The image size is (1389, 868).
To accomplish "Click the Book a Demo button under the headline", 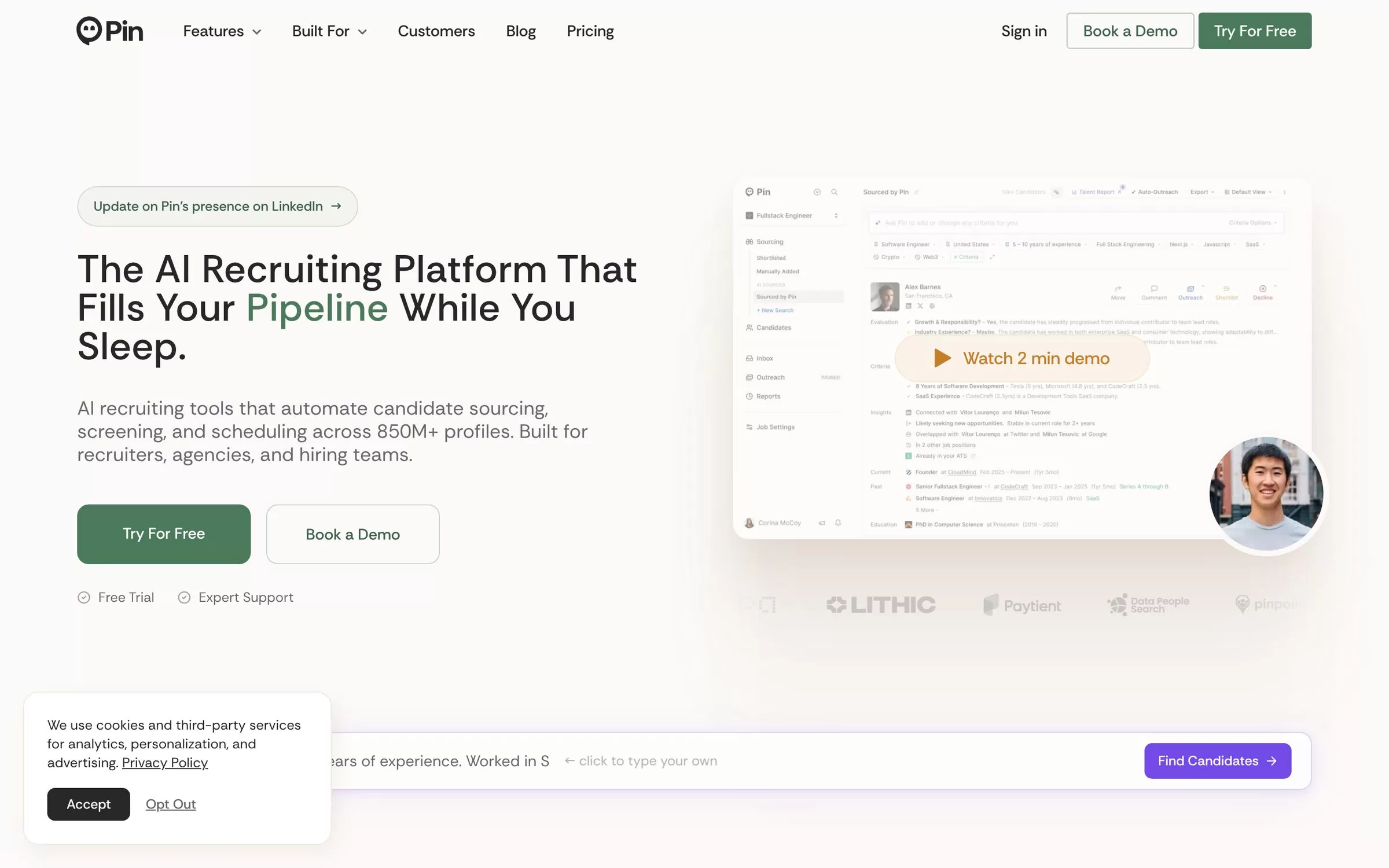I will tap(352, 534).
